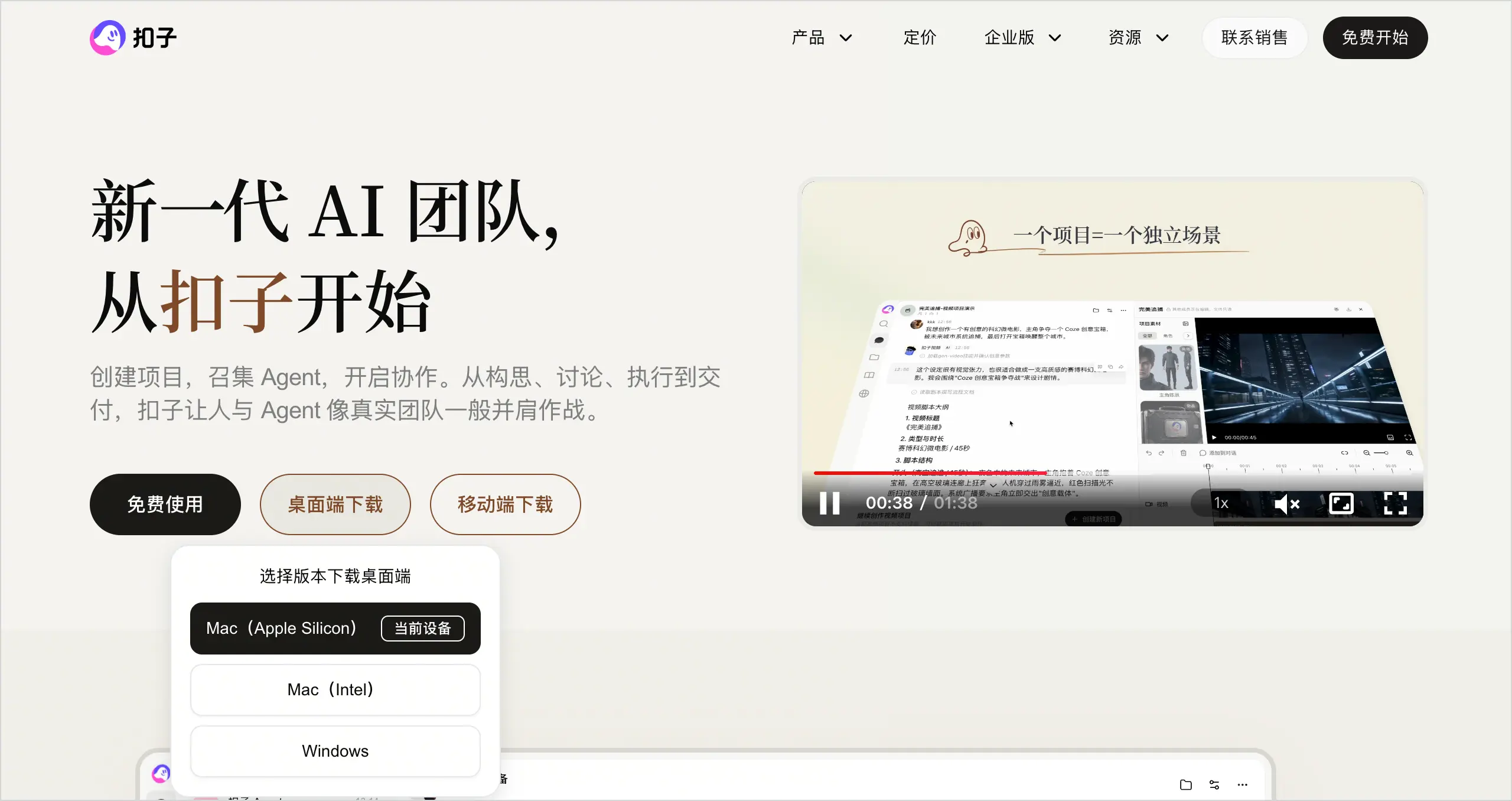
Task: Click the Coze ghost logo icon
Action: (107, 38)
